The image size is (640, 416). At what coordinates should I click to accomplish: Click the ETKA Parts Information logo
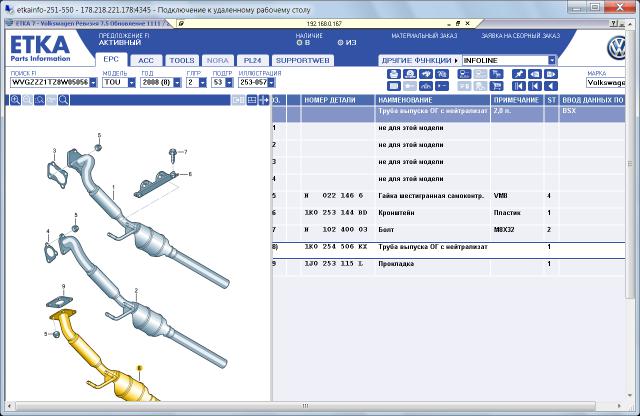click(x=40, y=48)
